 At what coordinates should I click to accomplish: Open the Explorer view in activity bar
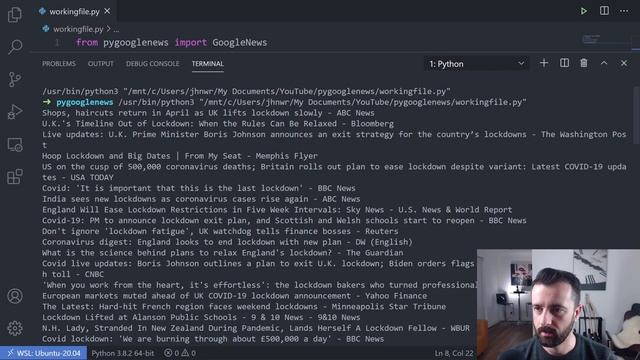point(15,15)
